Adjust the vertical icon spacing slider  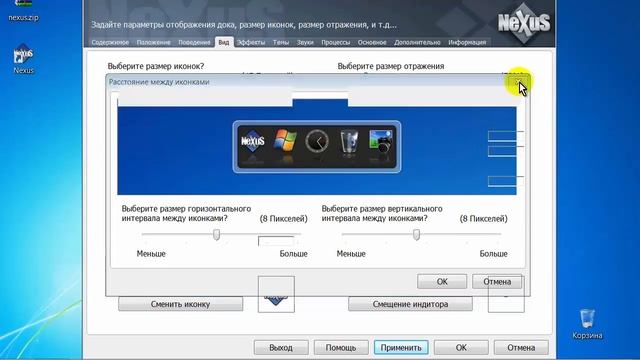coord(416,234)
